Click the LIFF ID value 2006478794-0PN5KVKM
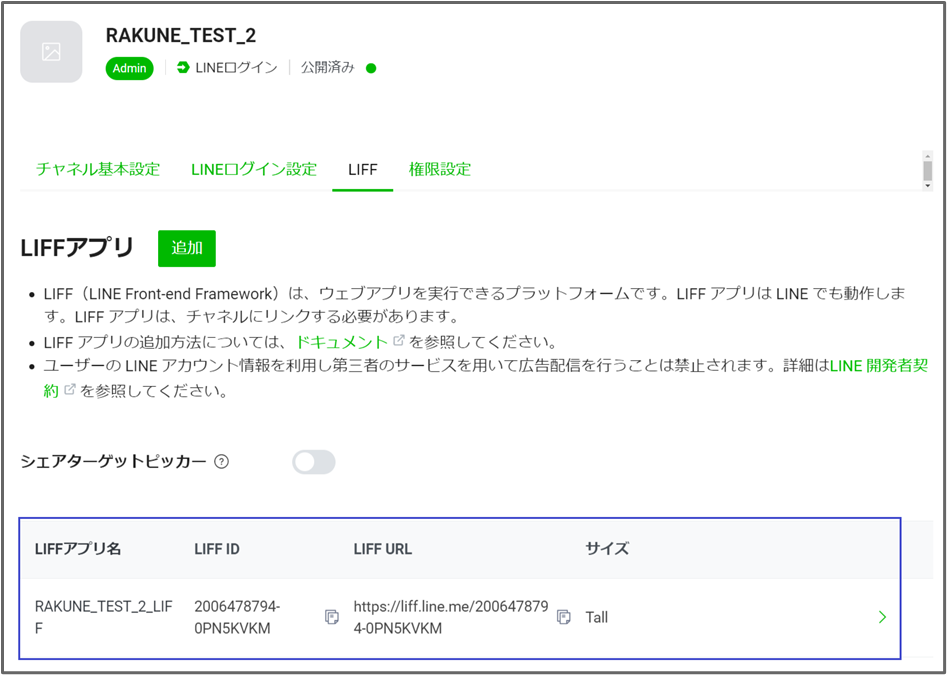Viewport: 947px width, 675px height. coord(236,617)
